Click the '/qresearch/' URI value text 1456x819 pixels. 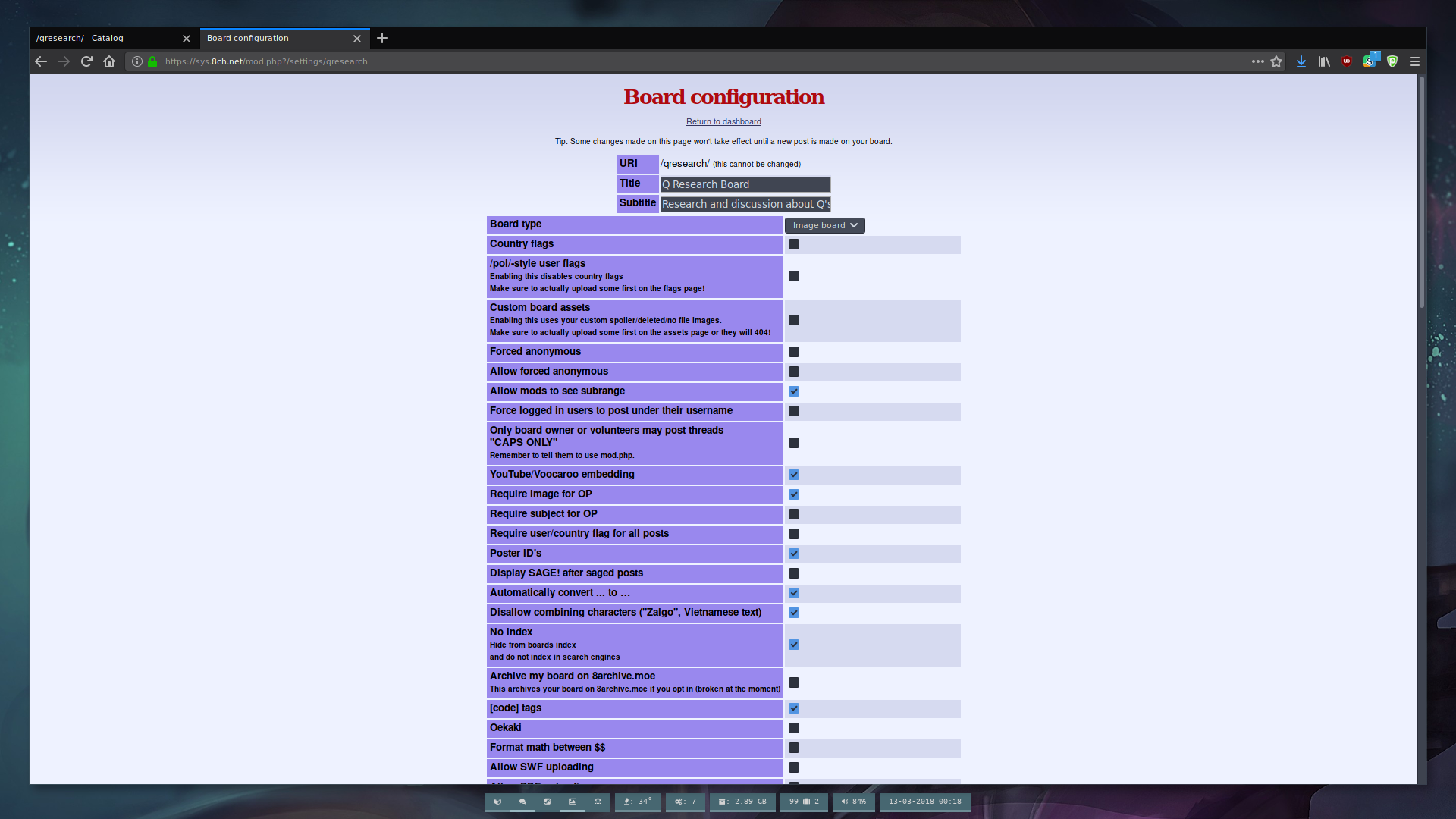click(x=685, y=164)
